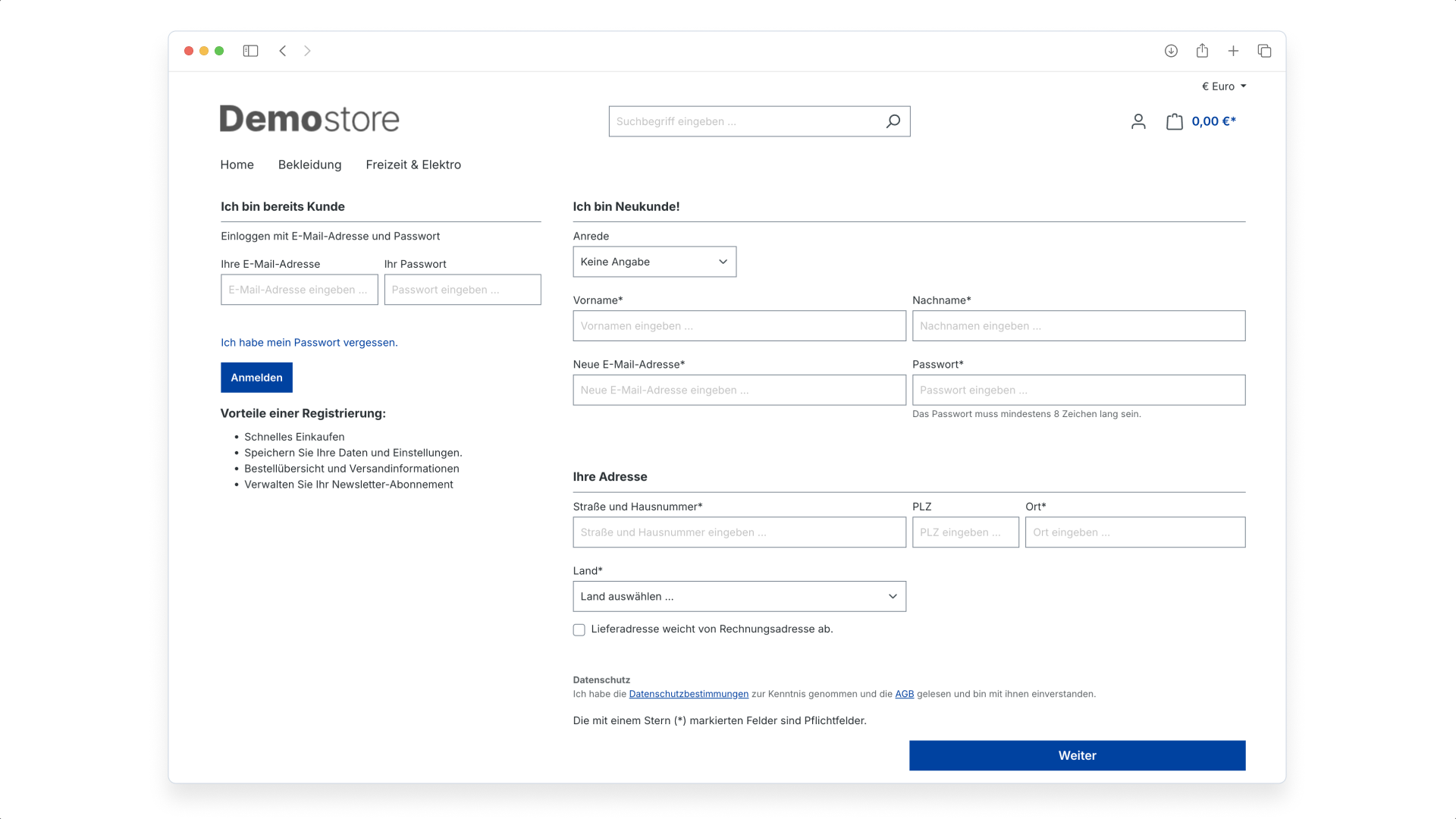Expand the Anrede dropdown menu
The width and height of the screenshot is (1456, 819).
(x=654, y=261)
